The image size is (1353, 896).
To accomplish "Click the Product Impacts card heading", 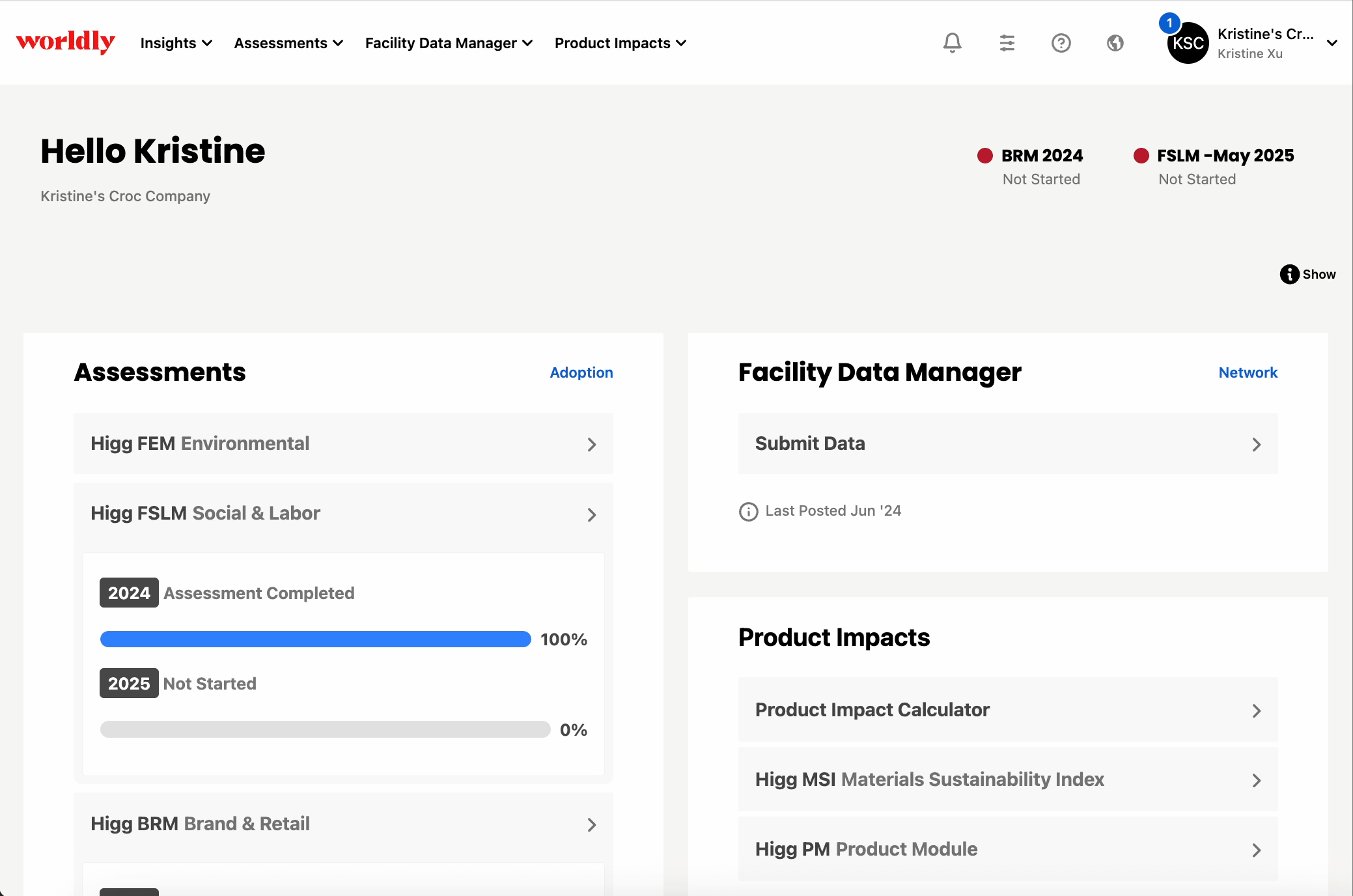I will point(834,637).
